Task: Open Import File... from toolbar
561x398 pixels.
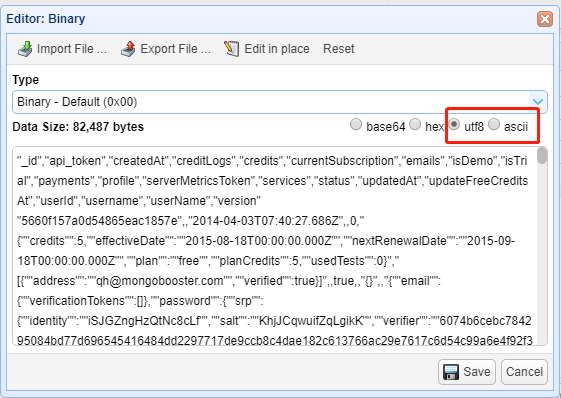Action: [x=62, y=49]
